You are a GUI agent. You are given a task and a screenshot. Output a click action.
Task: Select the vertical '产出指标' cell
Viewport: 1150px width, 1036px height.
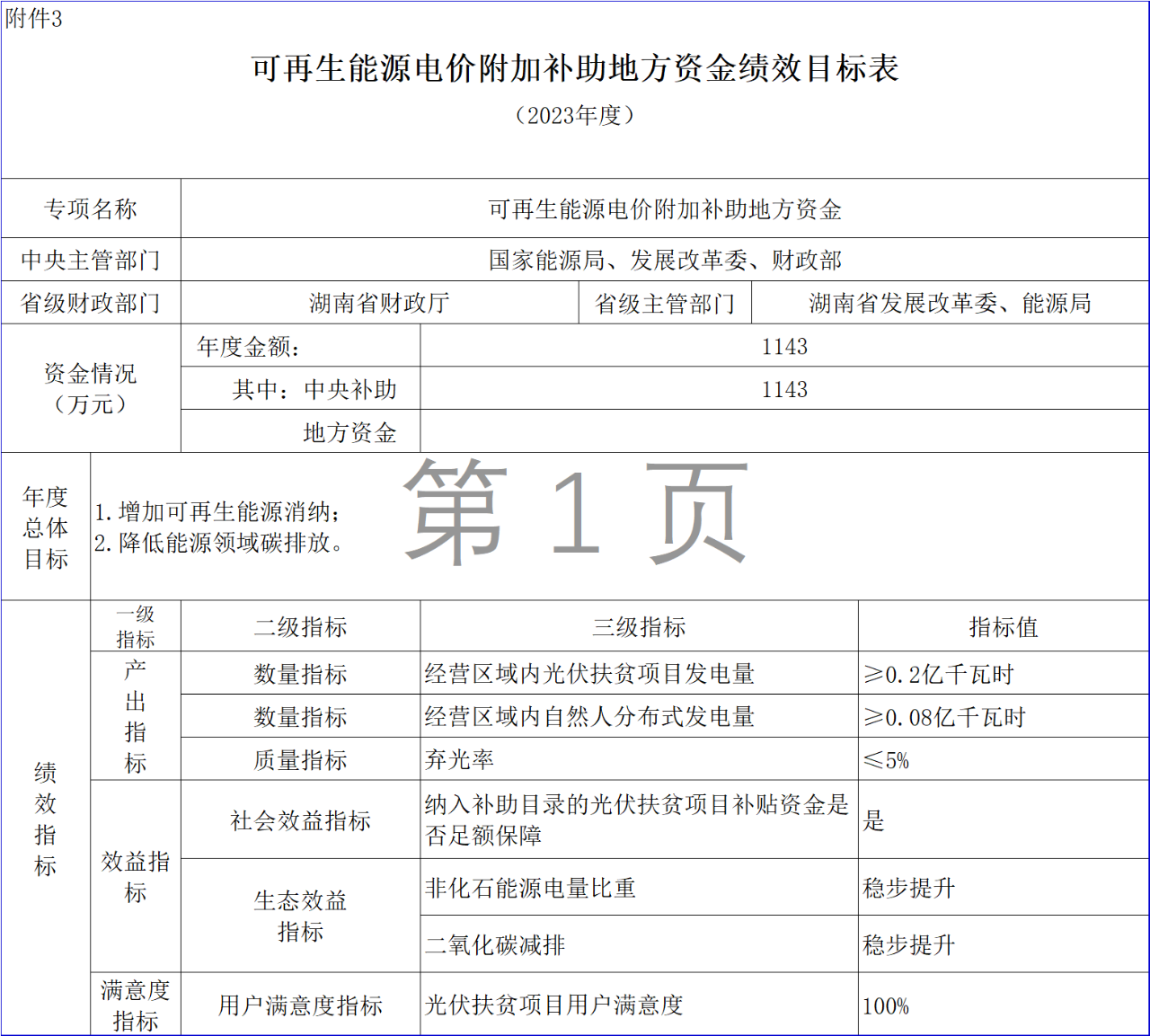(136, 716)
